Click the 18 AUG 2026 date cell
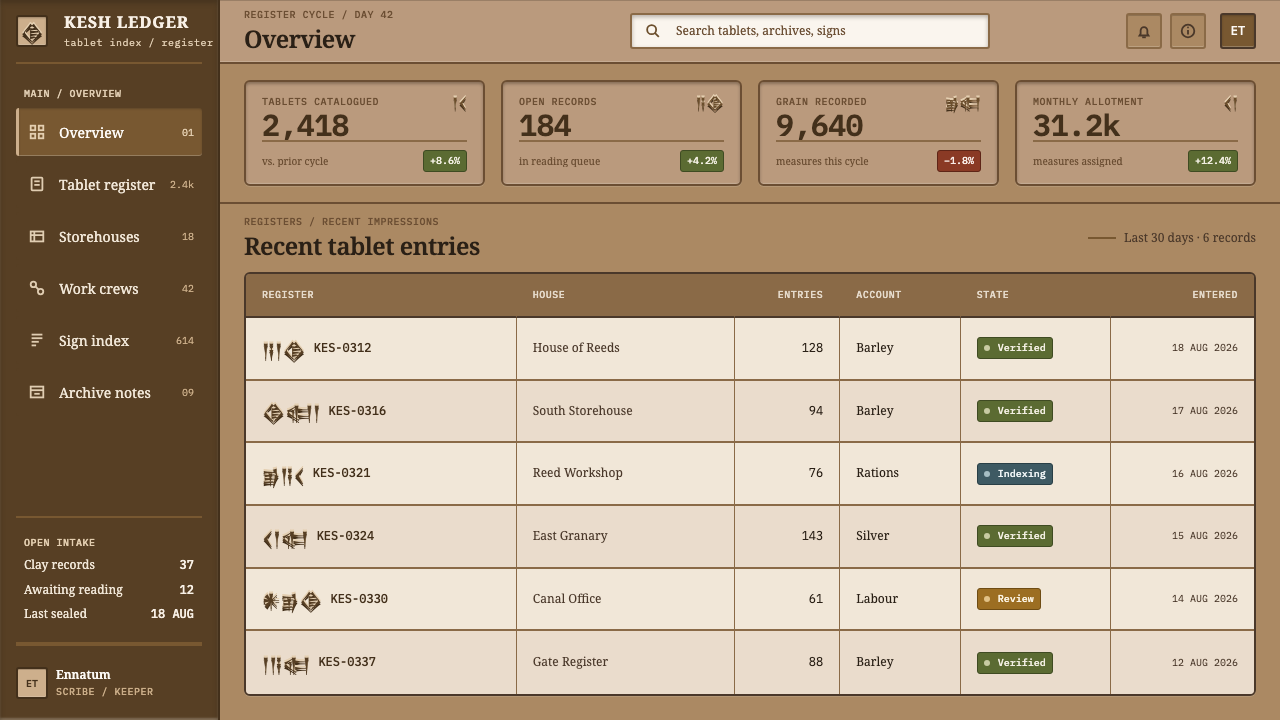This screenshot has width=1280, height=720. 1182,348
